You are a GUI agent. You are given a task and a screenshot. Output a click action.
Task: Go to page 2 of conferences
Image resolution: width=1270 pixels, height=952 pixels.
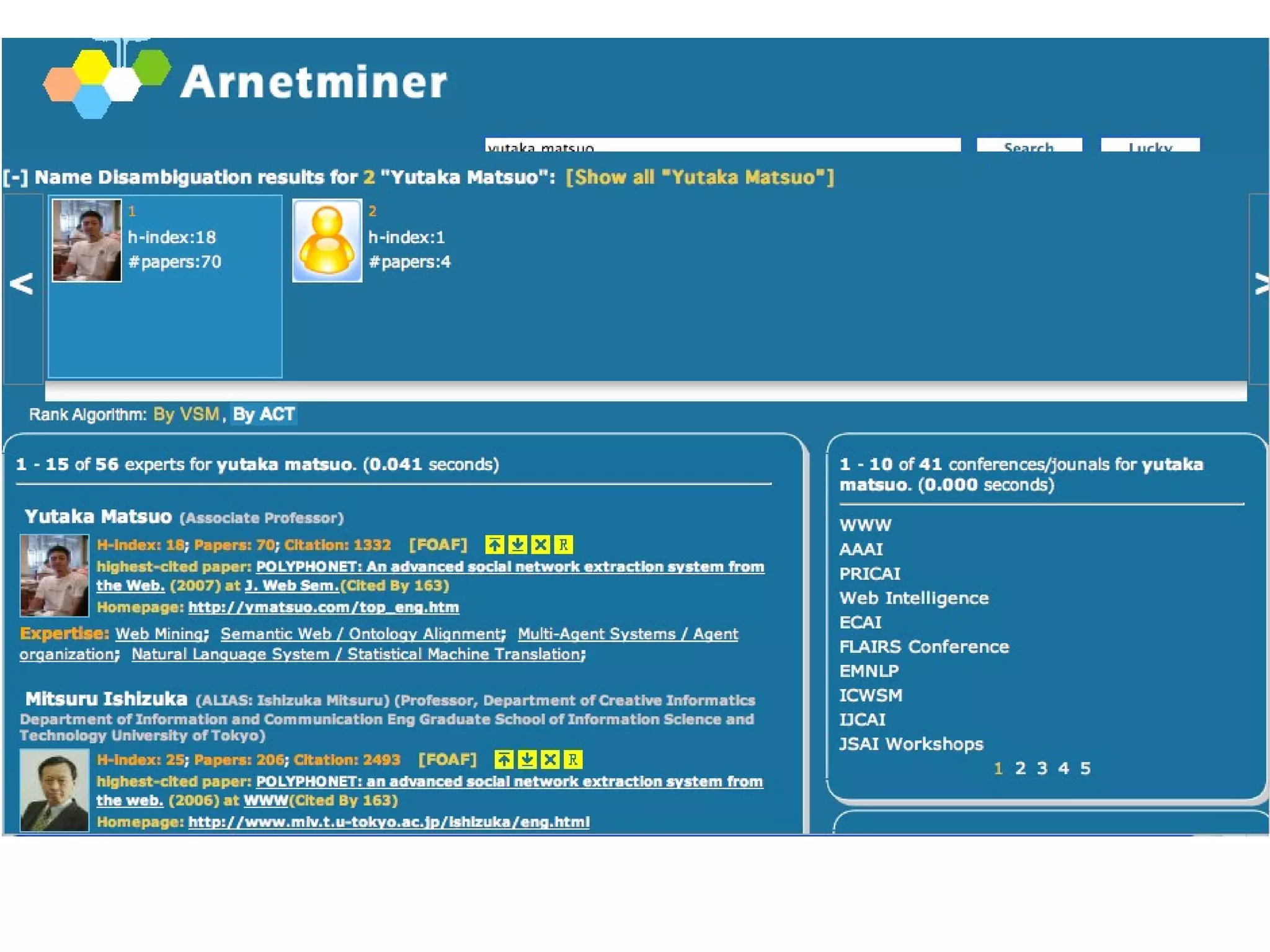pyautogui.click(x=1020, y=768)
